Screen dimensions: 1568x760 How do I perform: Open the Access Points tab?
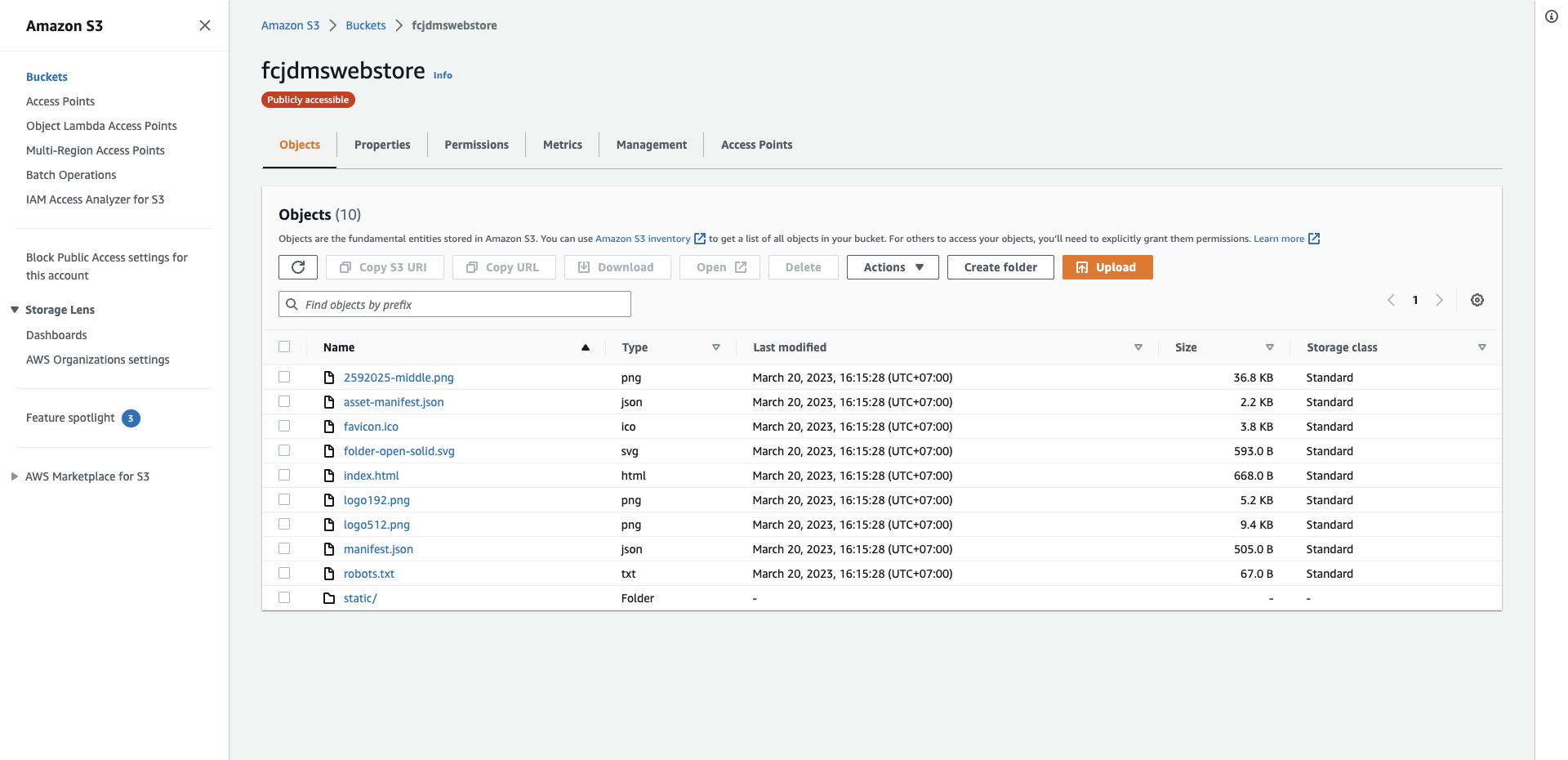[x=757, y=145]
